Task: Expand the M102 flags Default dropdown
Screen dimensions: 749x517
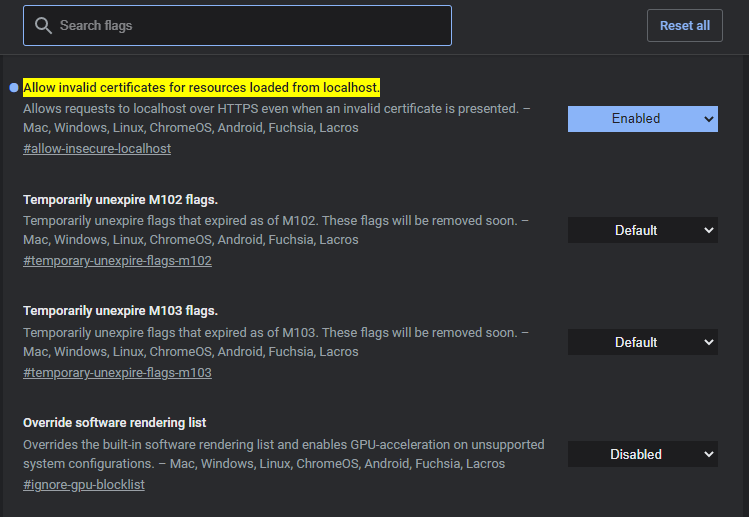Action: (x=642, y=230)
